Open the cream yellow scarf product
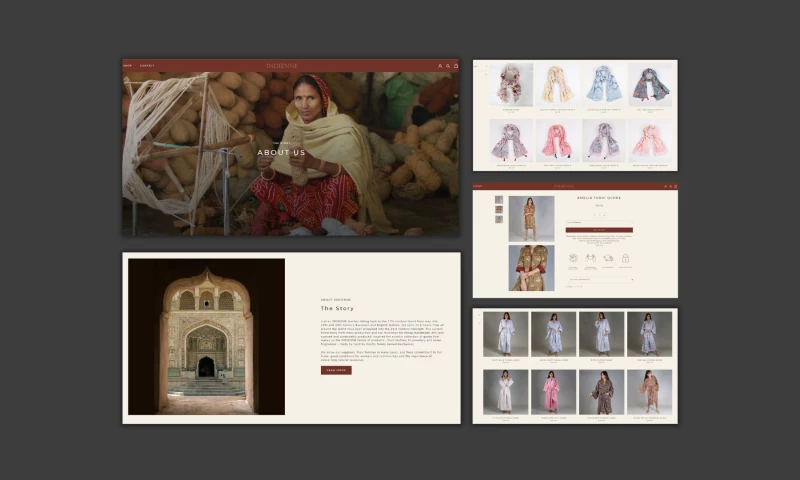Image resolution: width=800 pixels, height=480 pixels. pyautogui.click(x=558, y=85)
